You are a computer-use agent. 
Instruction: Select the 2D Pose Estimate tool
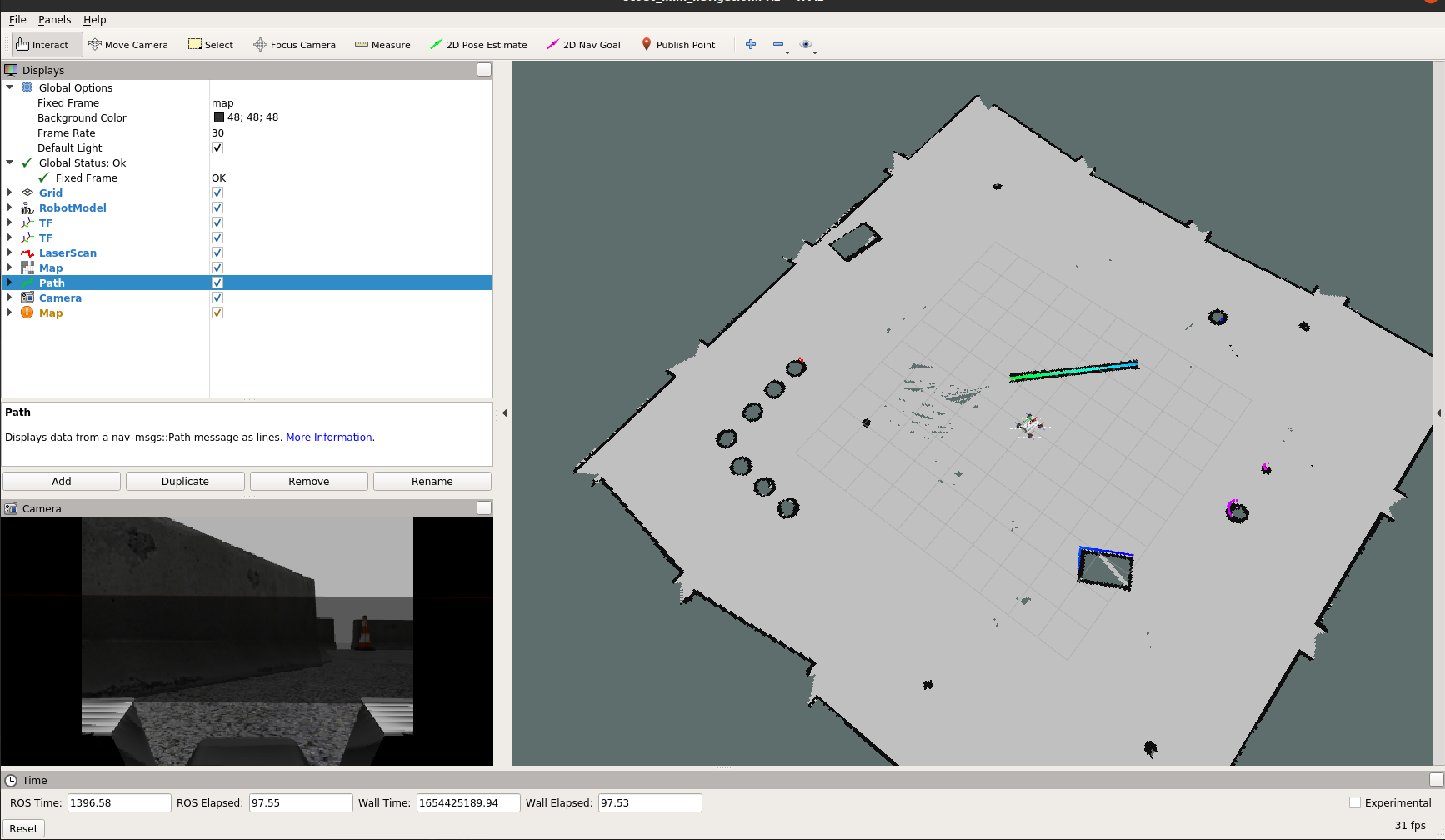[478, 45]
